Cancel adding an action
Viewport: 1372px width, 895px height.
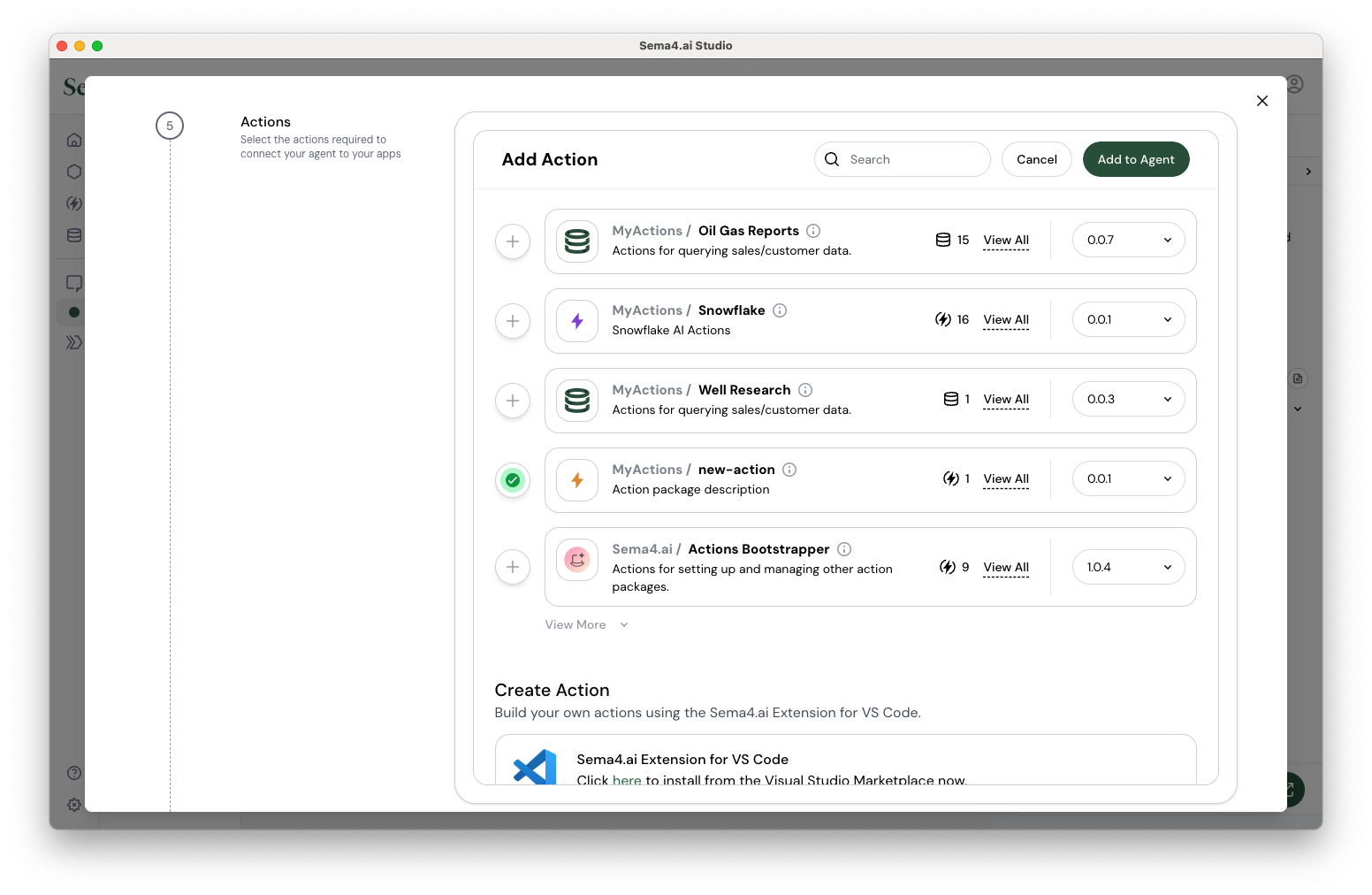pos(1037,159)
